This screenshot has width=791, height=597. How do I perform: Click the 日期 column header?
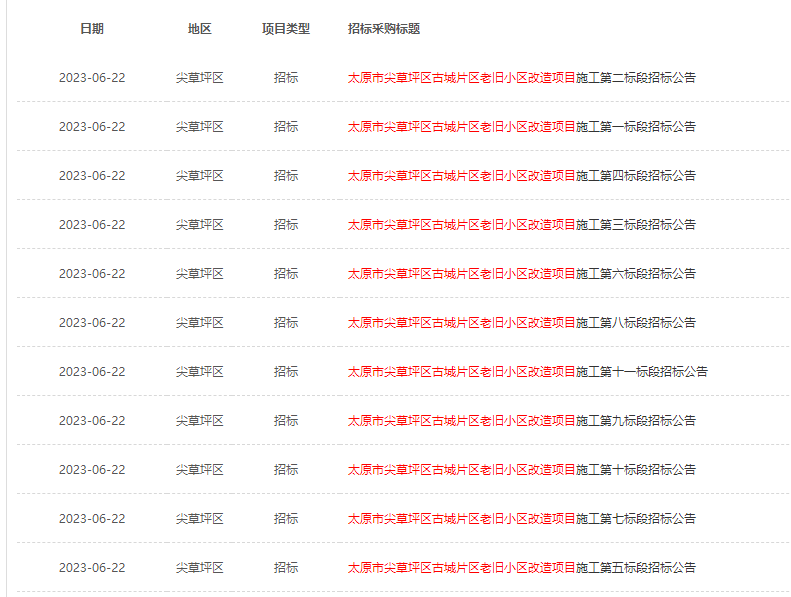coord(92,29)
